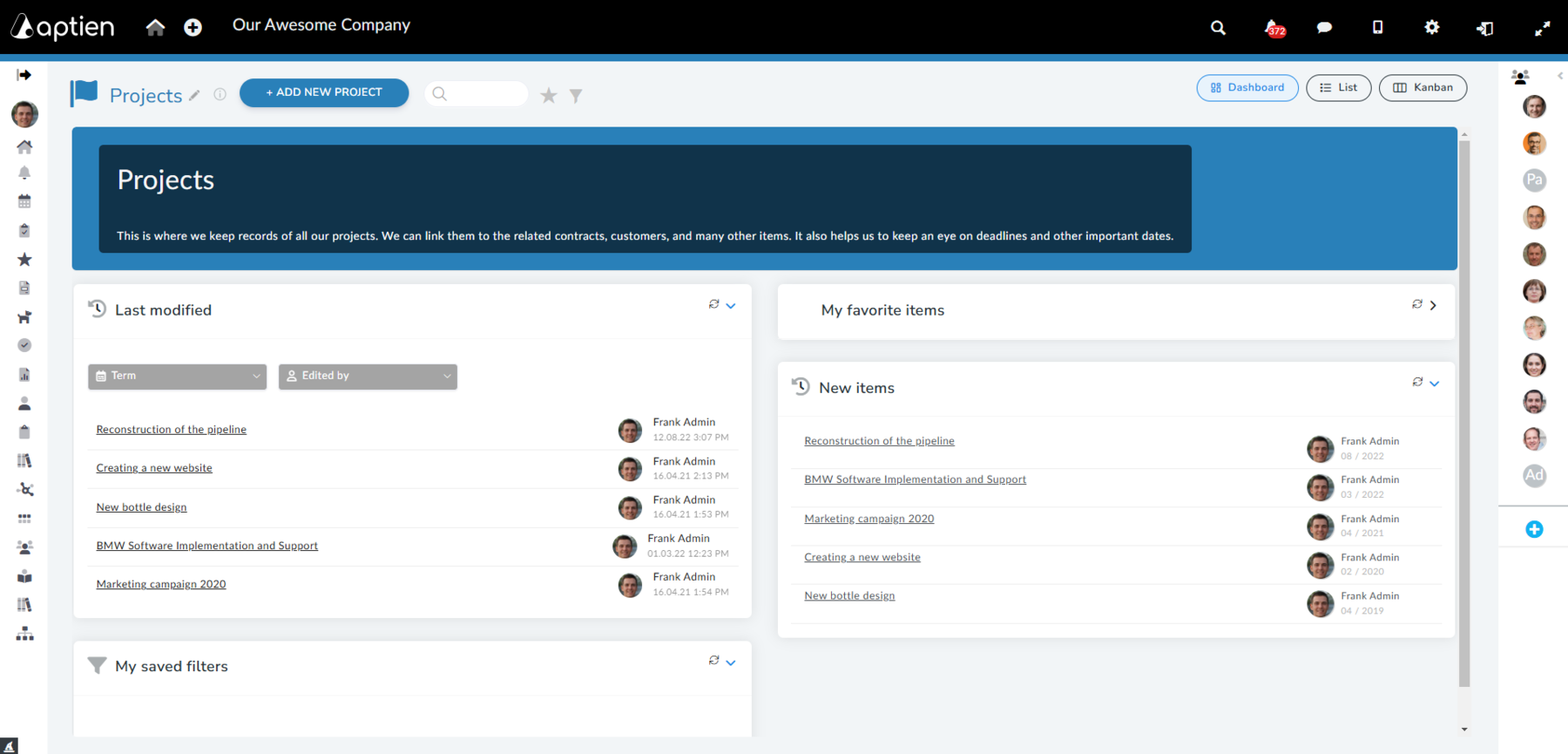Screen dimensions: 1568x754
Task: Expand the left sidebar arrow icon
Action: pos(24,75)
